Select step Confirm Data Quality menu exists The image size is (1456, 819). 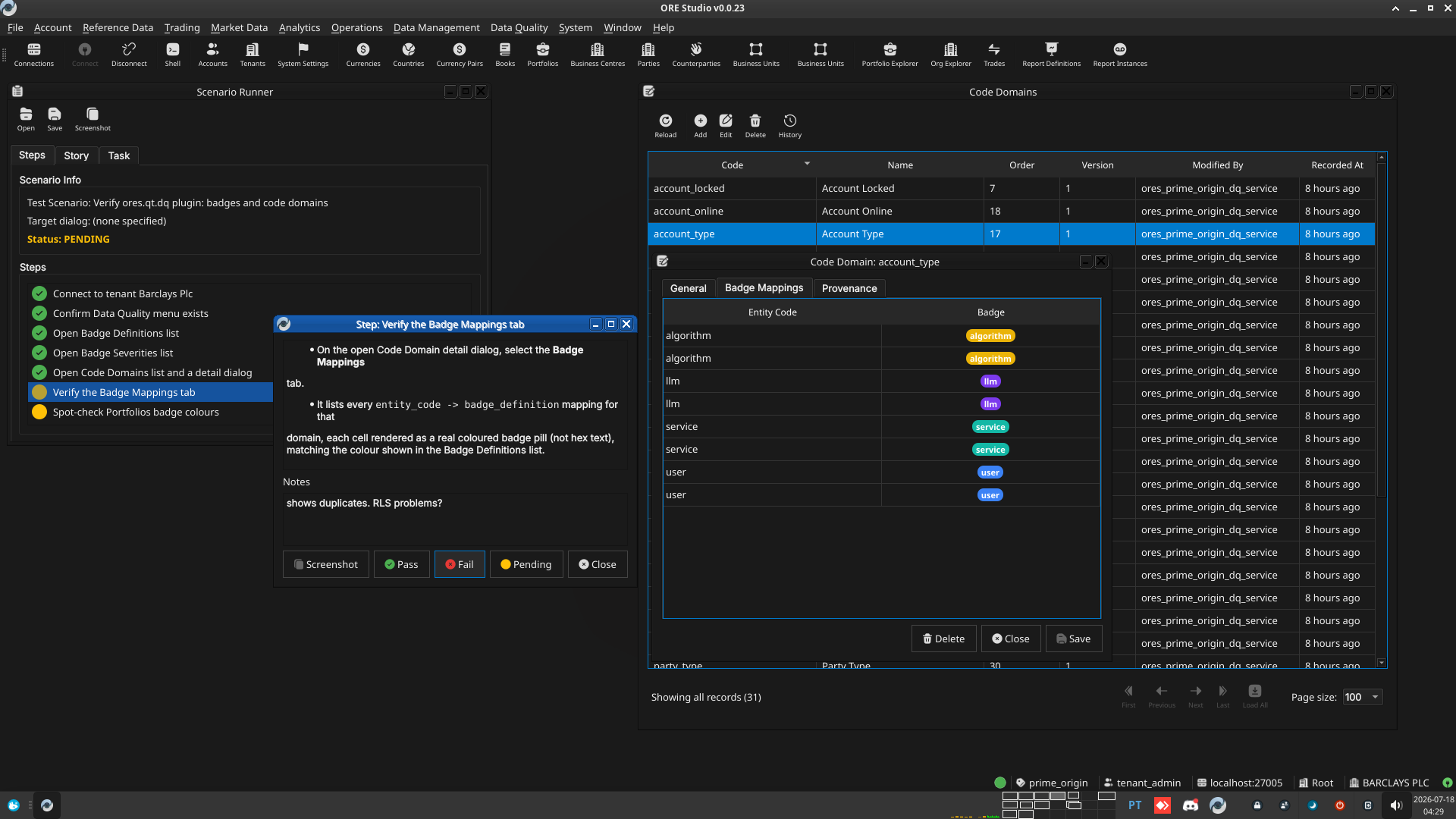tap(130, 313)
